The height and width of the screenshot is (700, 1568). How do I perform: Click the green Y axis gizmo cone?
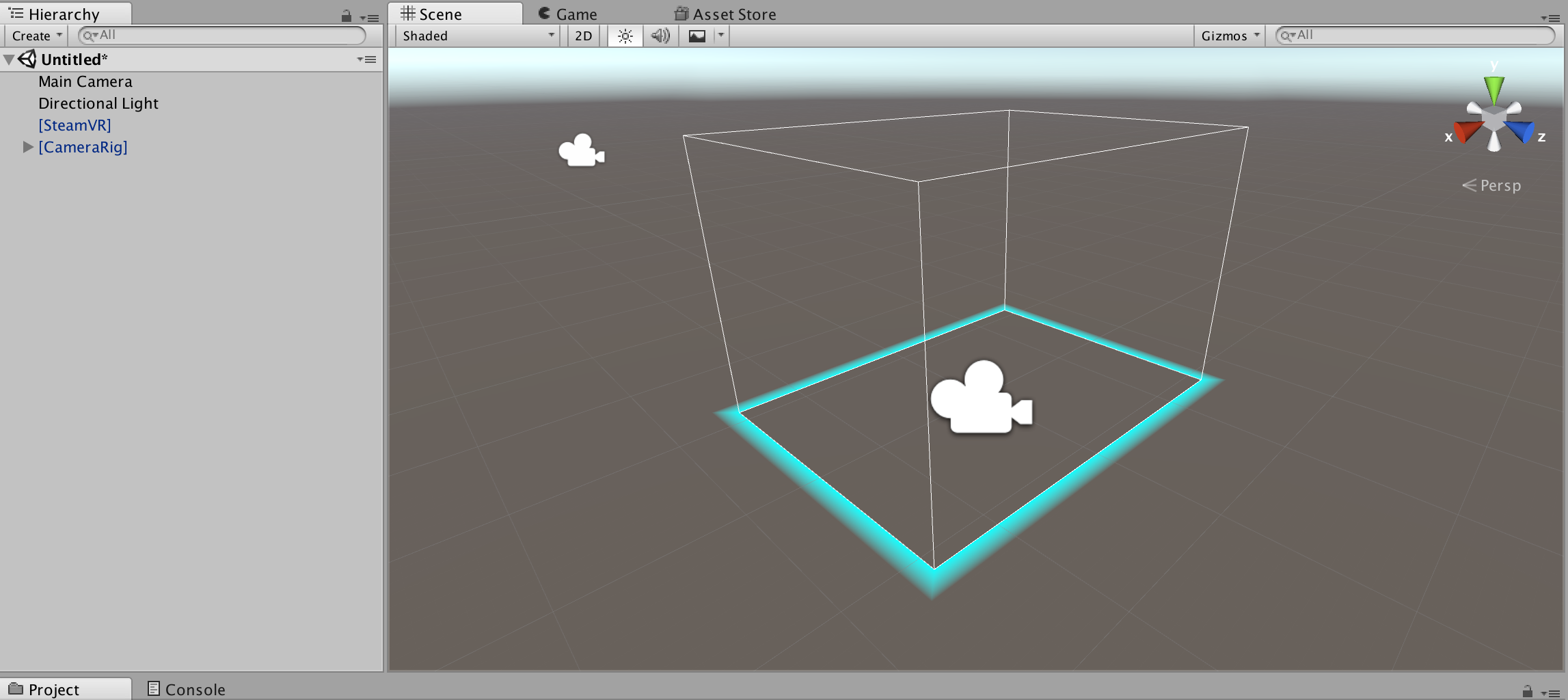[1494, 89]
